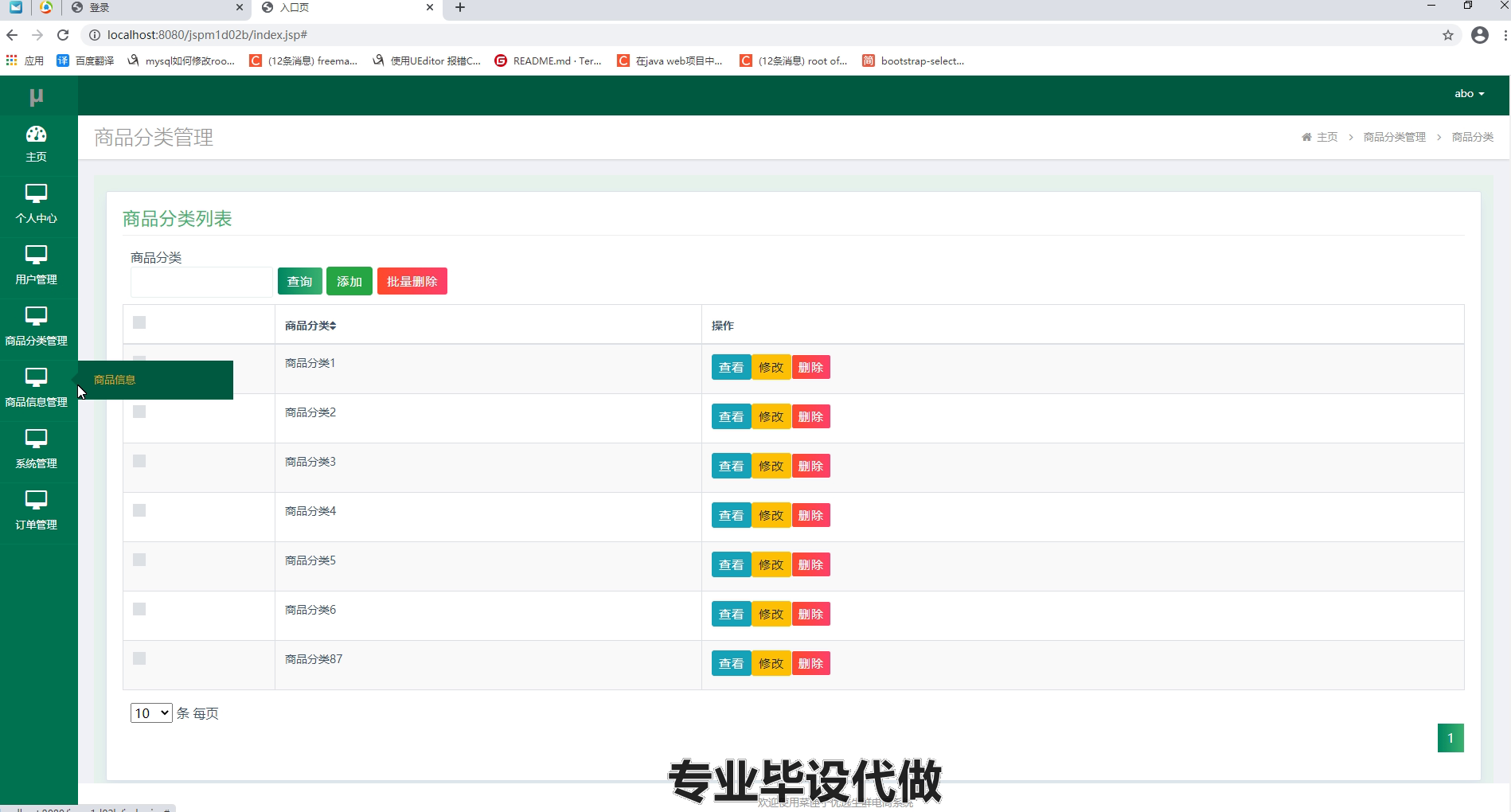The width and height of the screenshot is (1511, 812).
Task: Open 应用 apps grid bookmark
Action: tap(25, 61)
